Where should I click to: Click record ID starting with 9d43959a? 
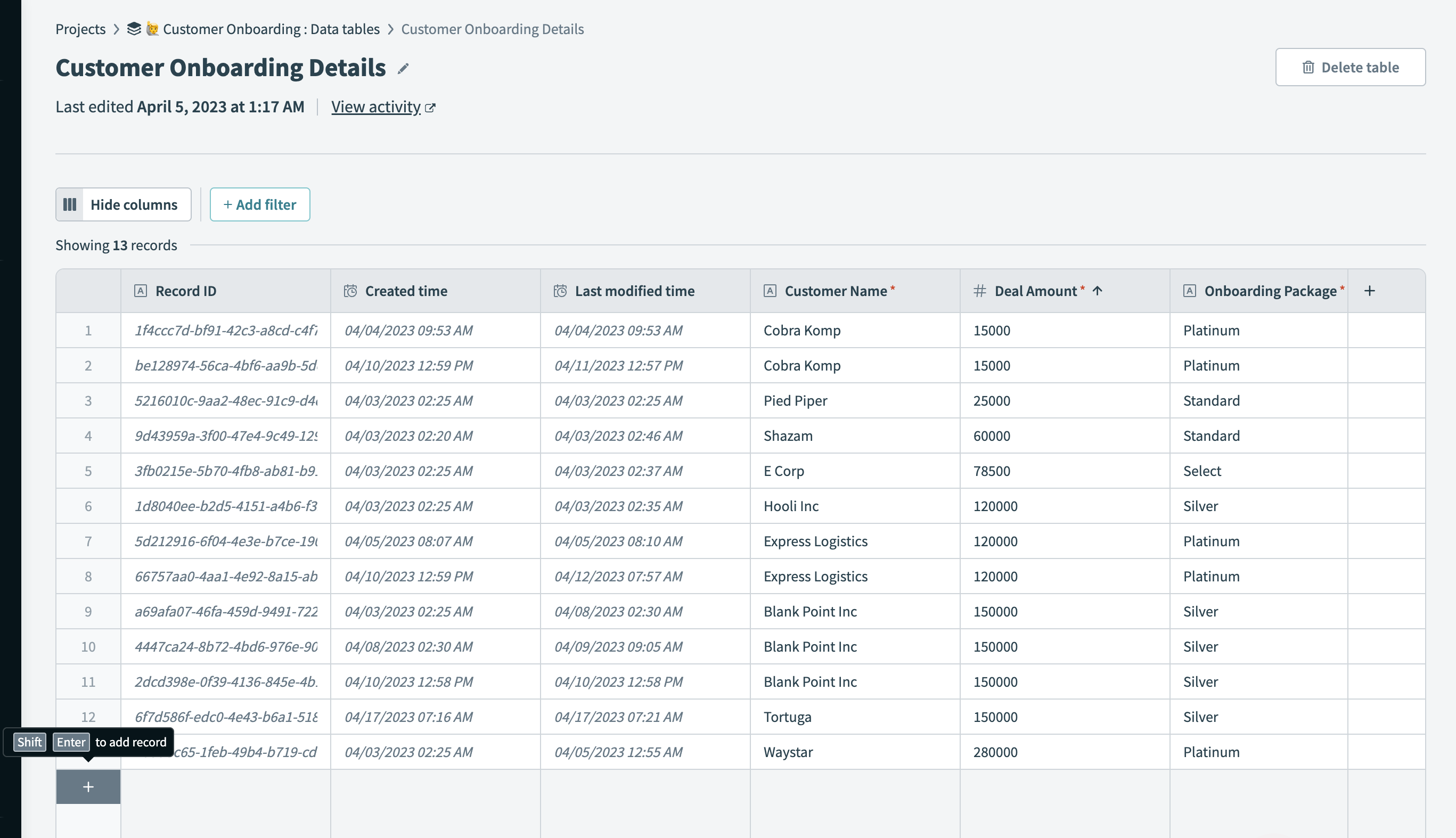(x=226, y=436)
